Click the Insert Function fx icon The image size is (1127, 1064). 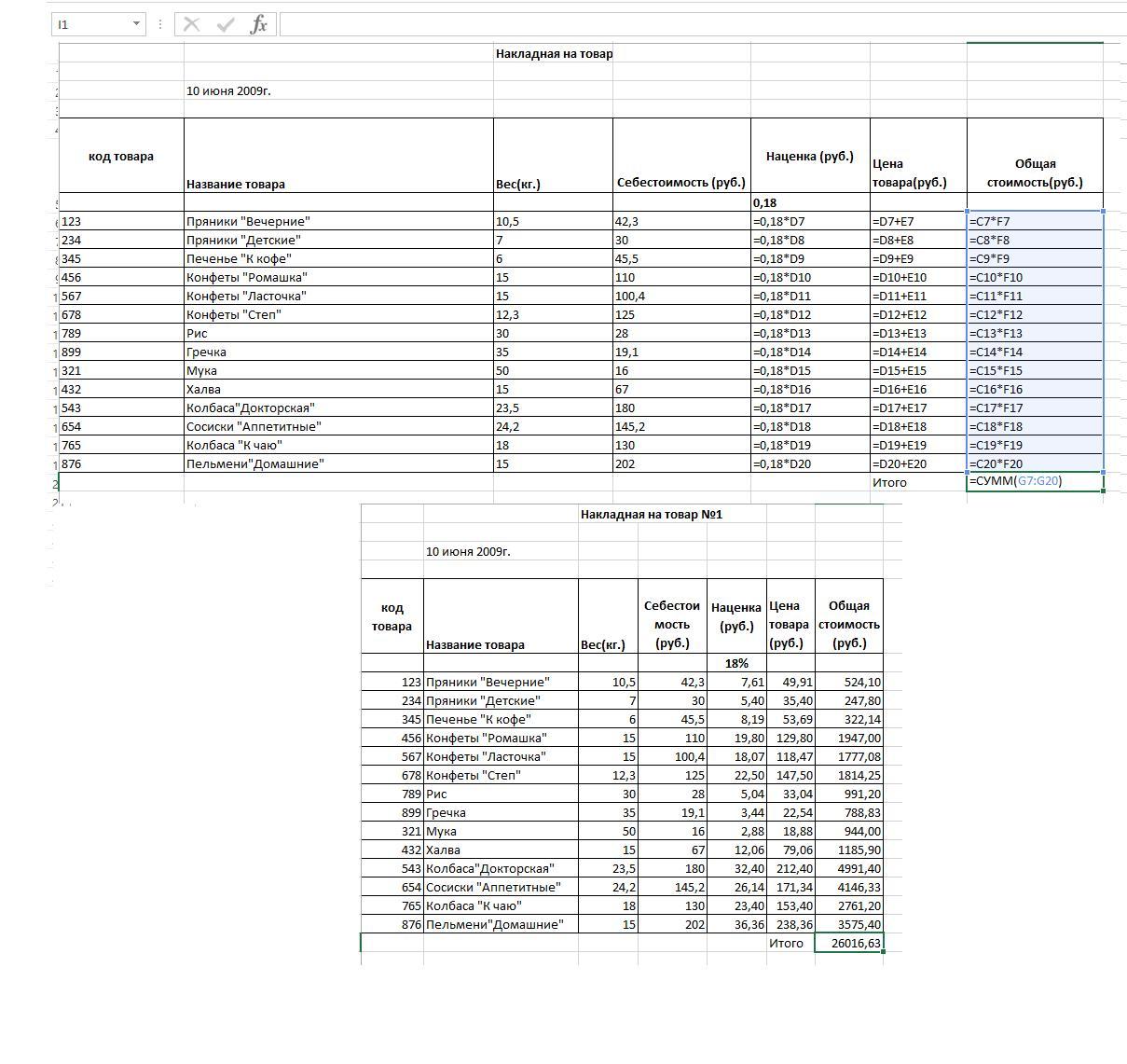click(258, 24)
